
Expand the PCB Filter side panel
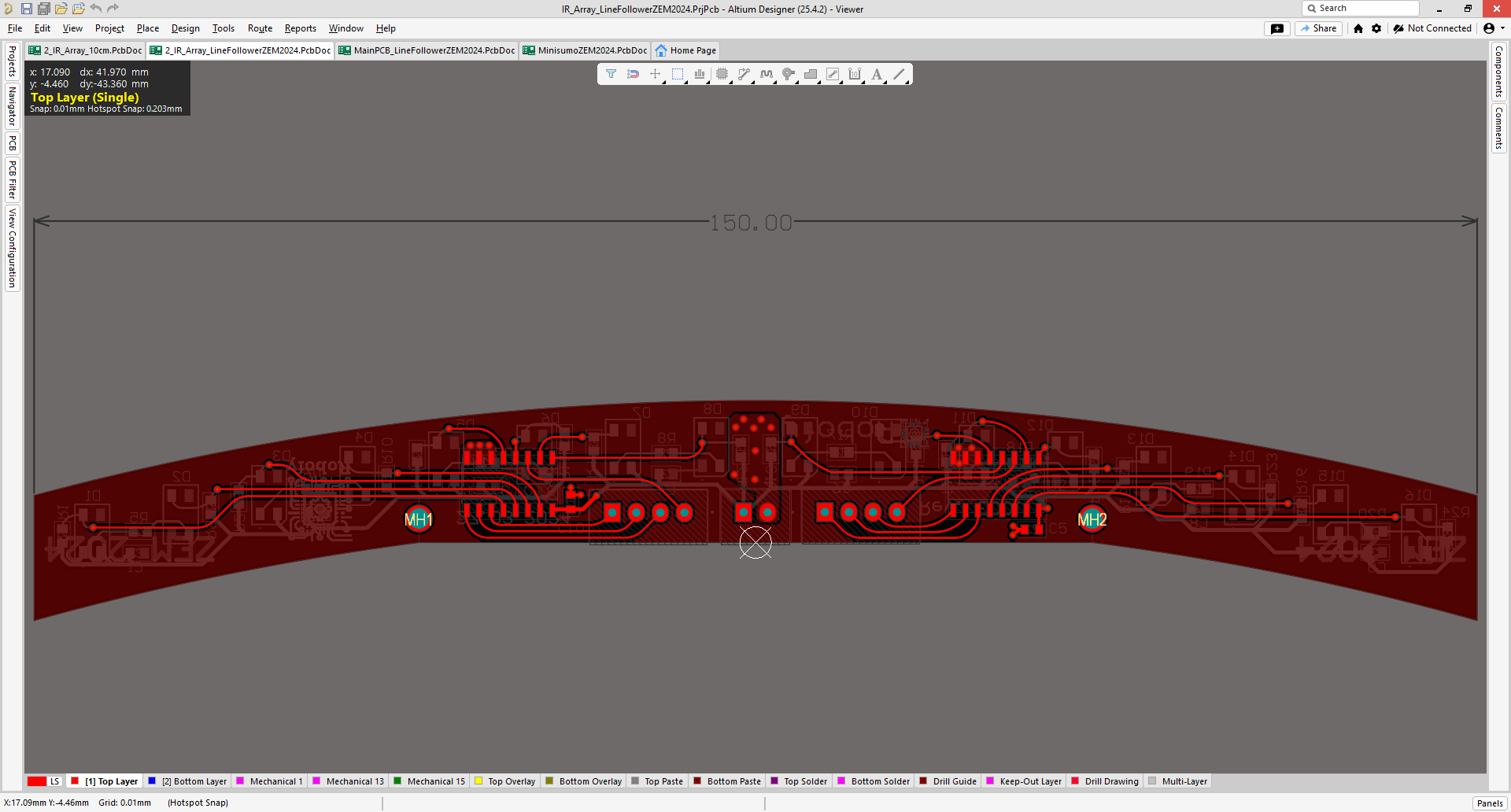(12, 180)
